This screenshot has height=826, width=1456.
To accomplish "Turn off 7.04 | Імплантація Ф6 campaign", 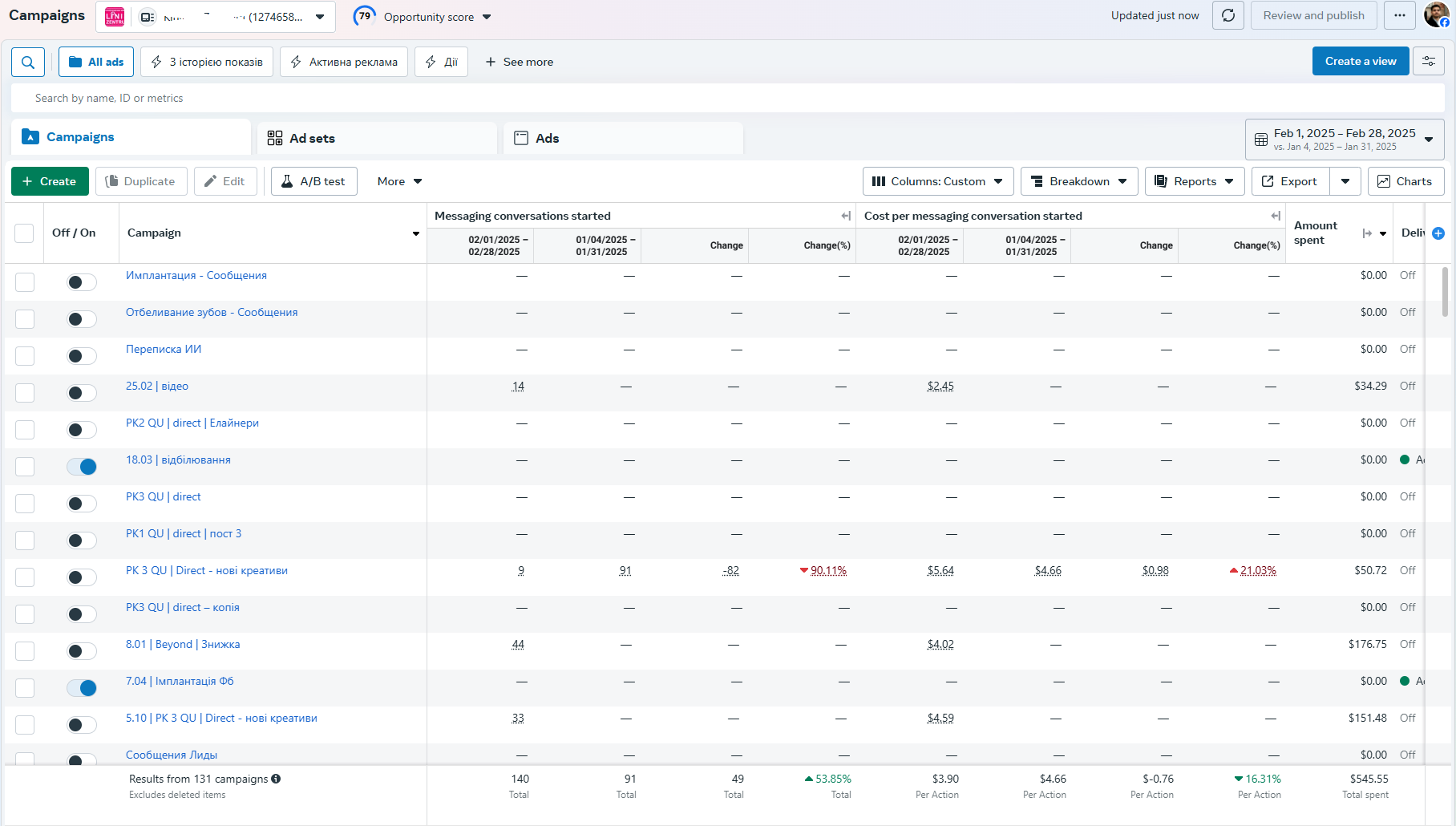I will coord(81,688).
